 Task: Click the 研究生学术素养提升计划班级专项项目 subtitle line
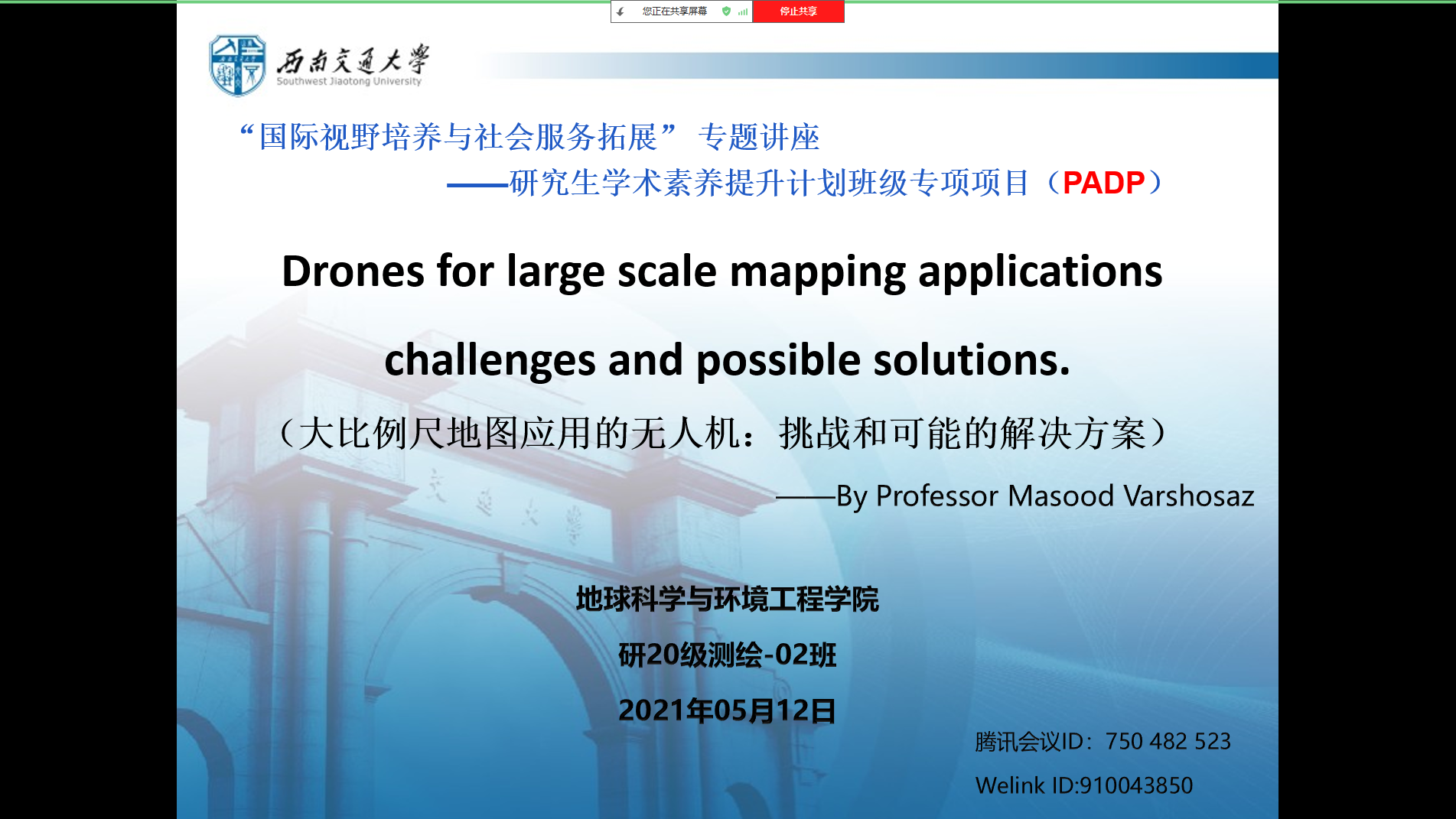[768, 184]
